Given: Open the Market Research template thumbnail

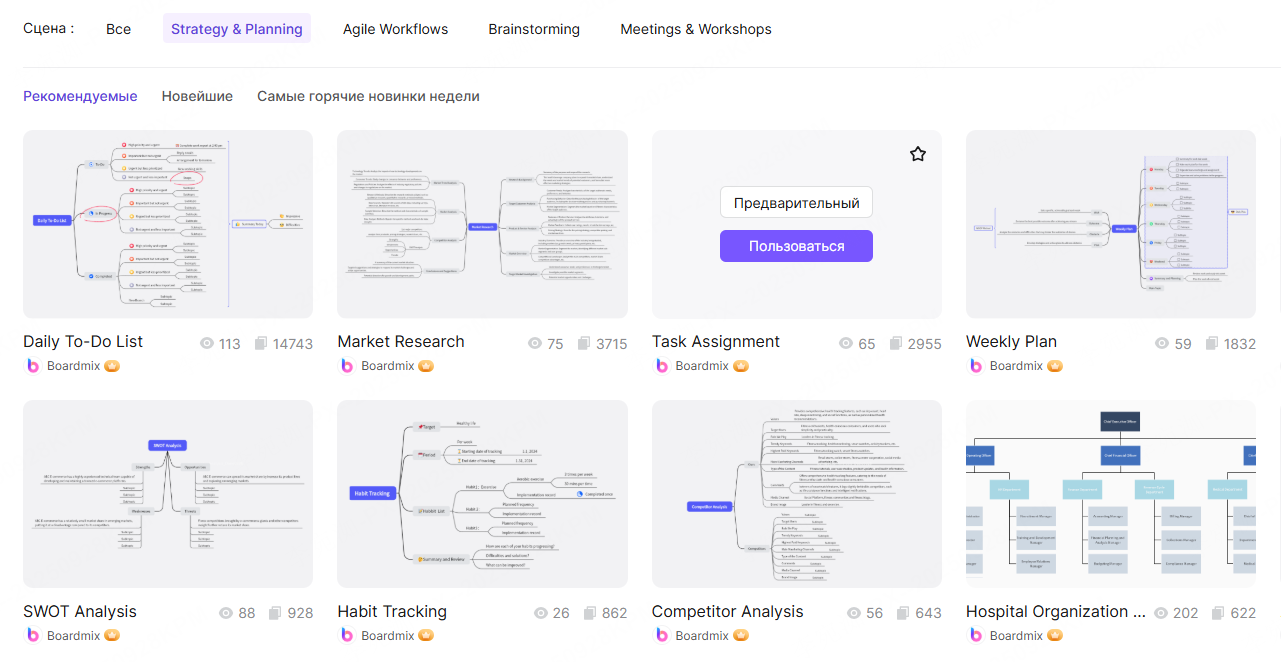Looking at the screenshot, I should [x=483, y=224].
